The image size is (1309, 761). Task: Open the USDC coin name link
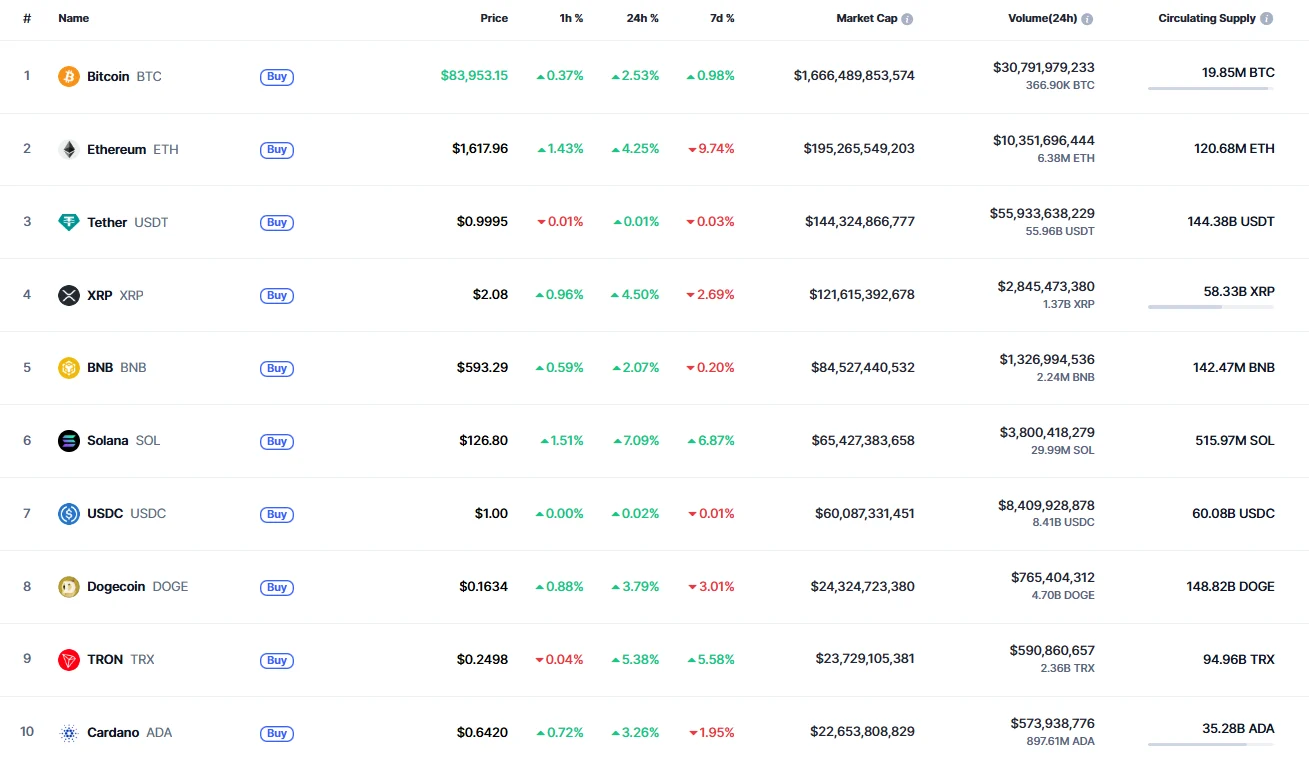pyautogui.click(x=105, y=514)
